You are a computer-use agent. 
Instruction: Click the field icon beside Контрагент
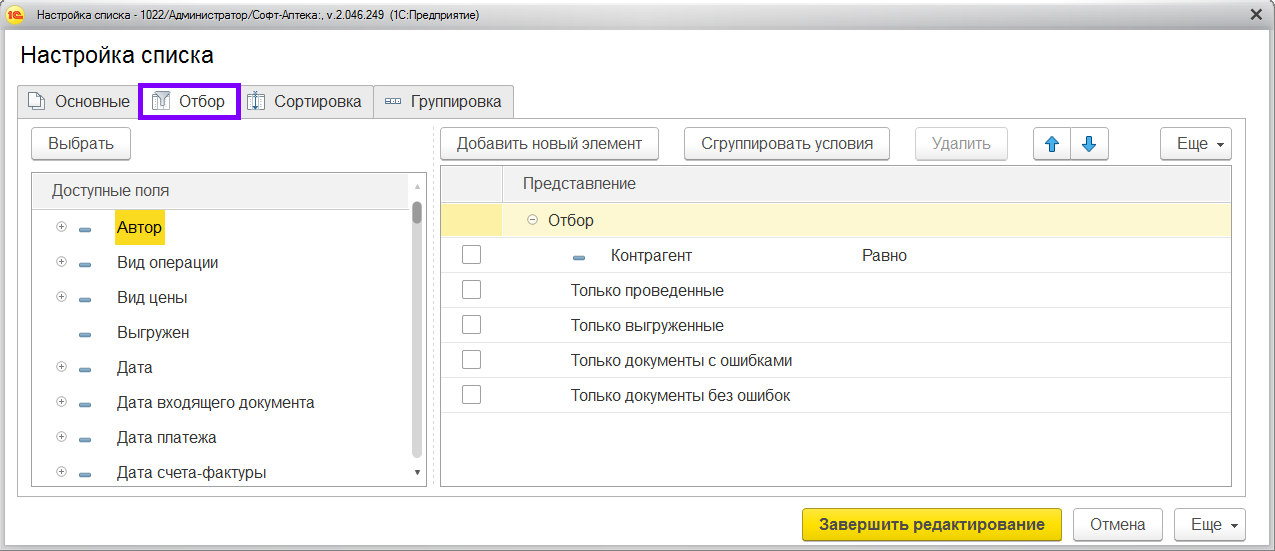click(x=579, y=257)
